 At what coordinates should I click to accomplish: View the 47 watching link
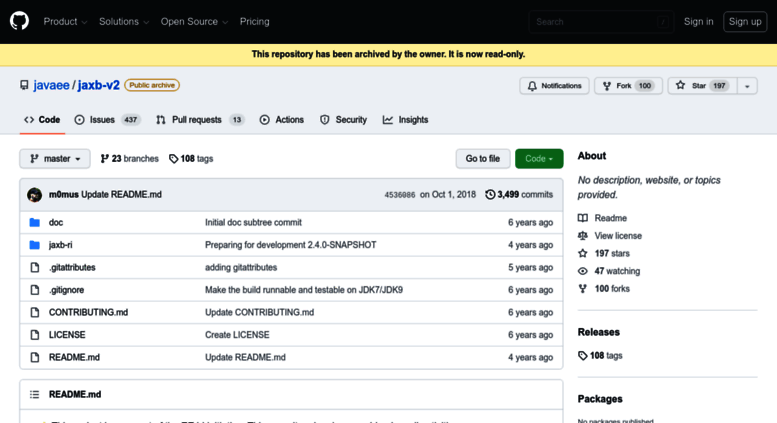[609, 271]
